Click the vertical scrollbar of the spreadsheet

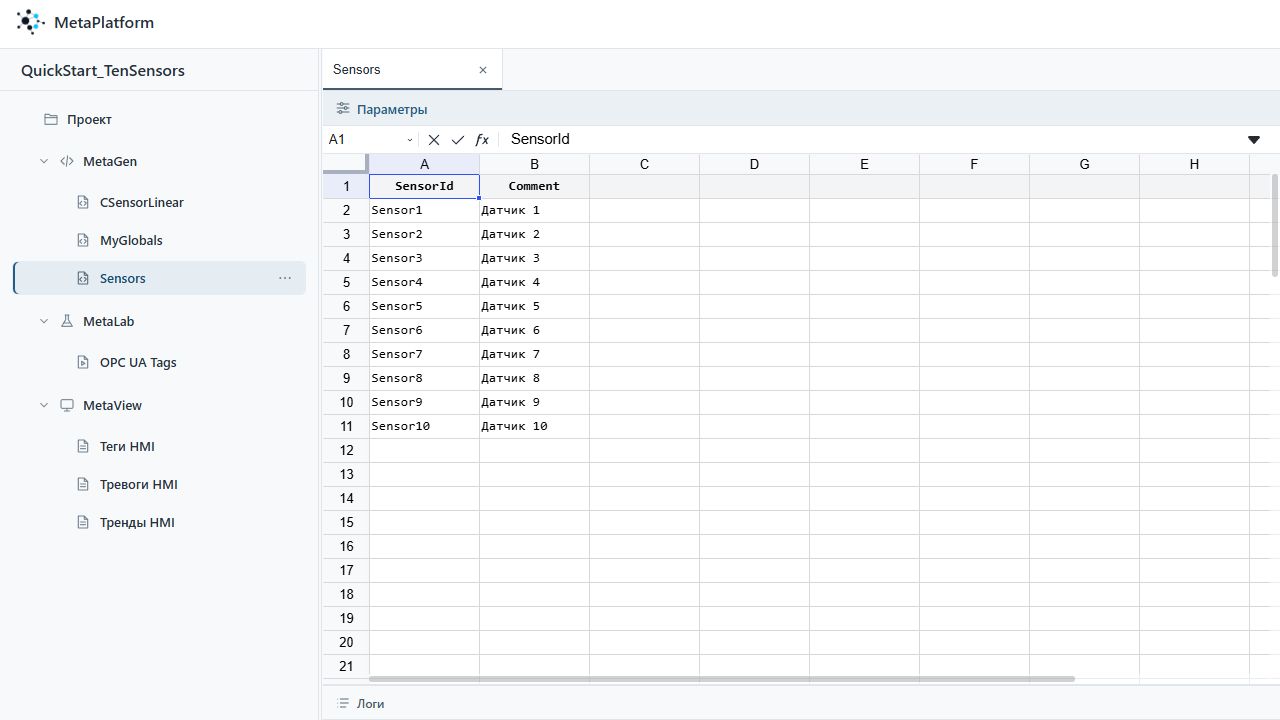point(1275,225)
